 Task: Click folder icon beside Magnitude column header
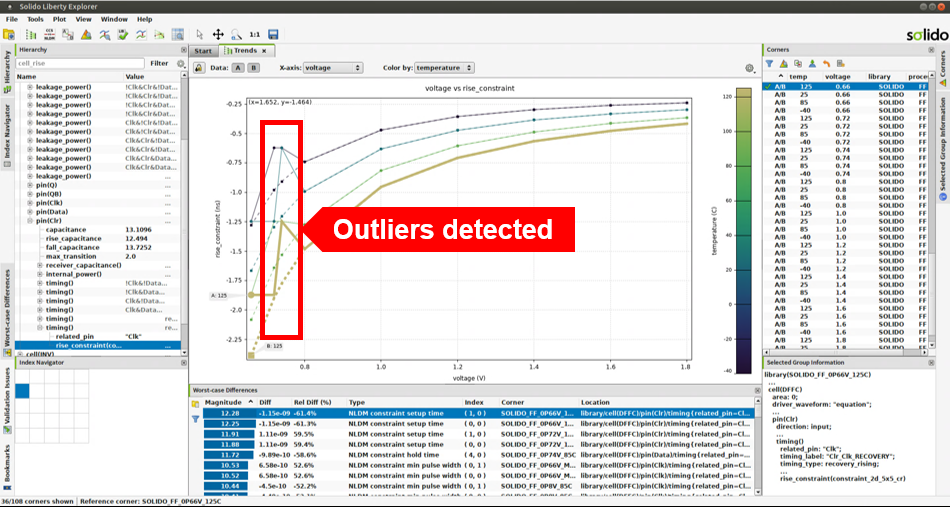click(196, 403)
